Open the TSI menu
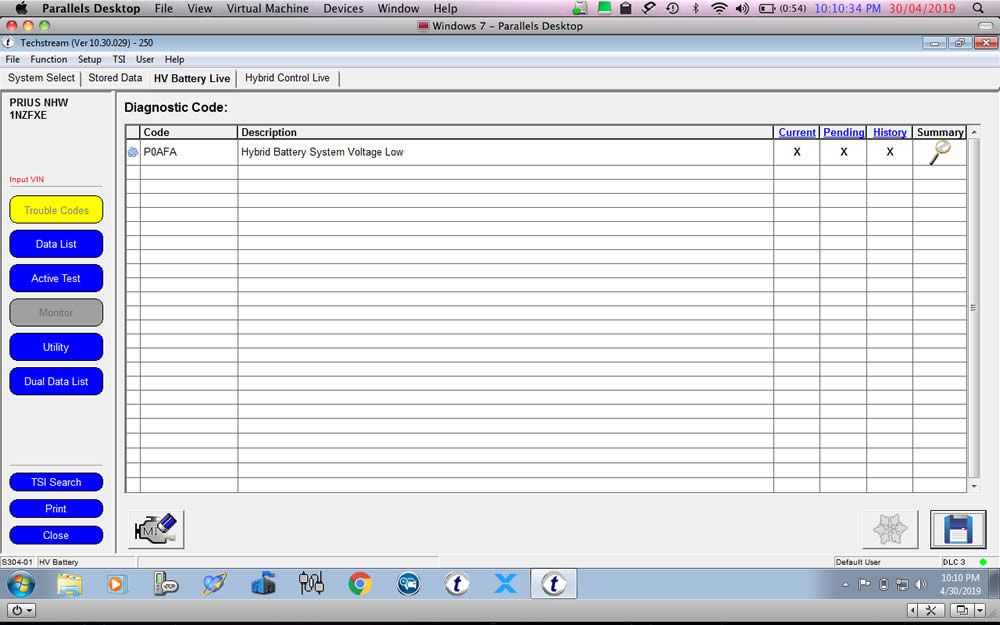 click(119, 59)
